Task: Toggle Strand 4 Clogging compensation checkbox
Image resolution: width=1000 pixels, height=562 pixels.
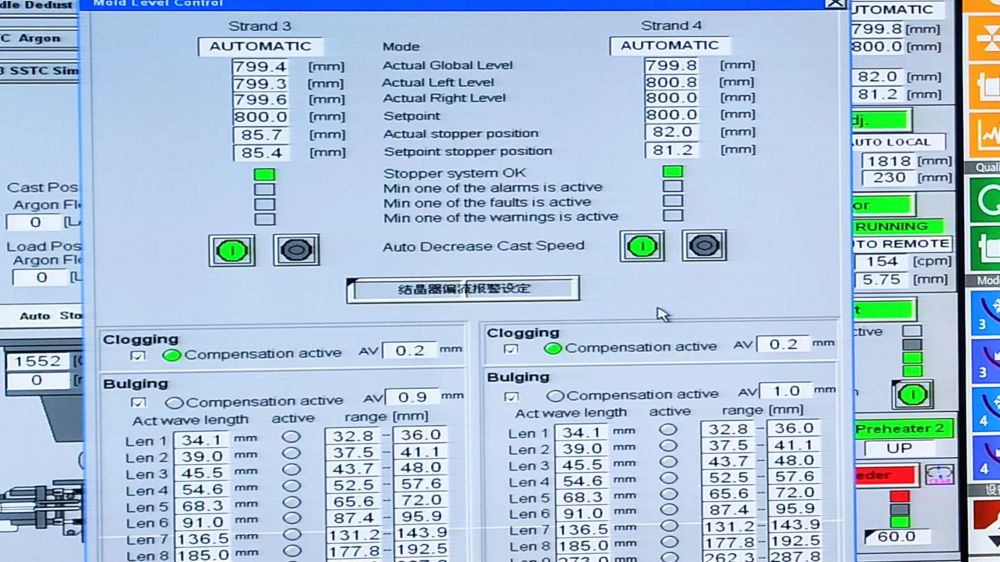Action: (x=510, y=349)
